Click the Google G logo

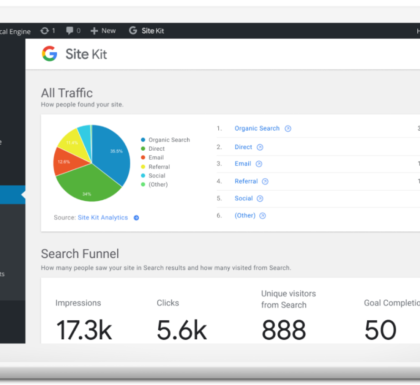(x=50, y=54)
